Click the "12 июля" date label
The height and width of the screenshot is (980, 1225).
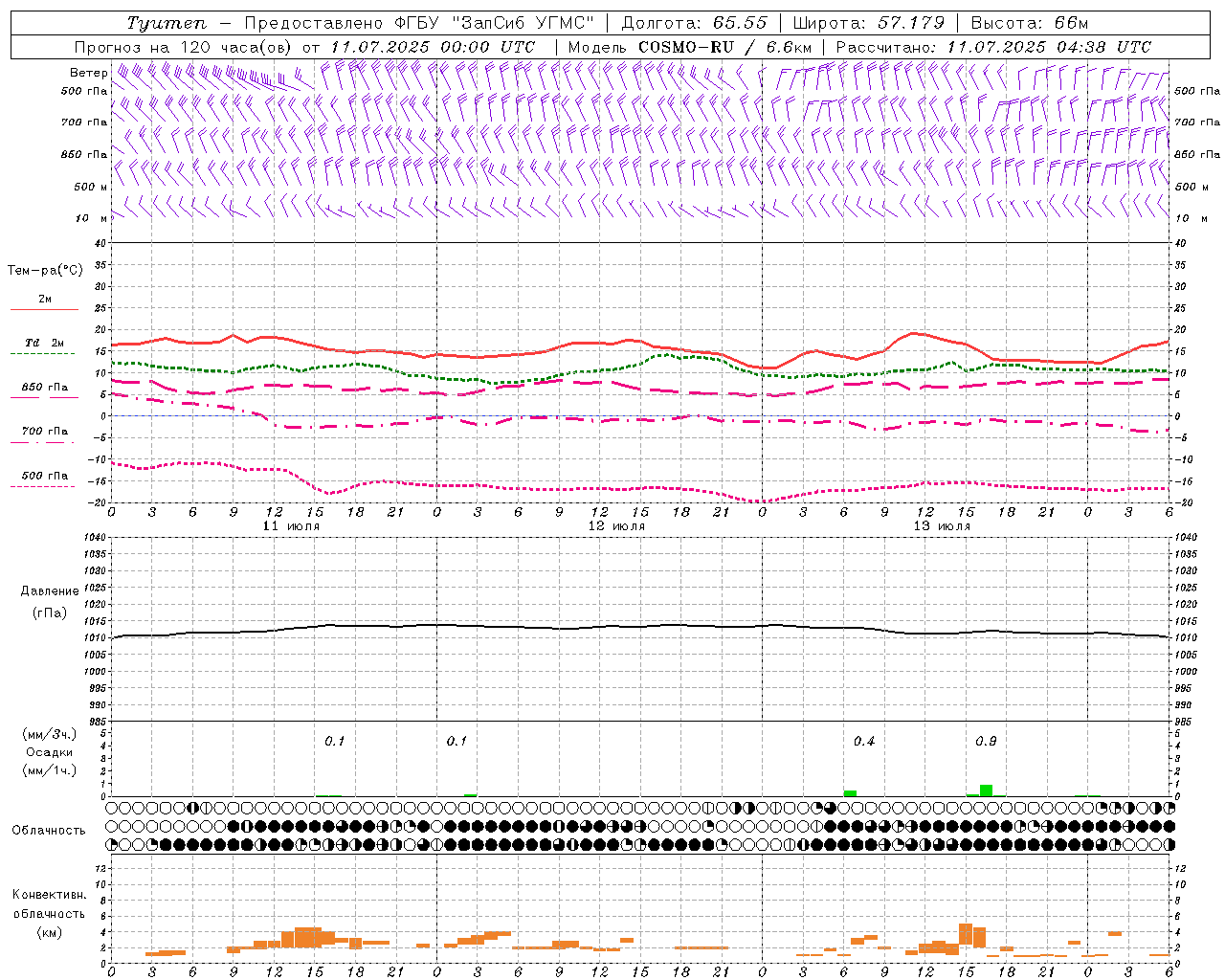tap(616, 526)
